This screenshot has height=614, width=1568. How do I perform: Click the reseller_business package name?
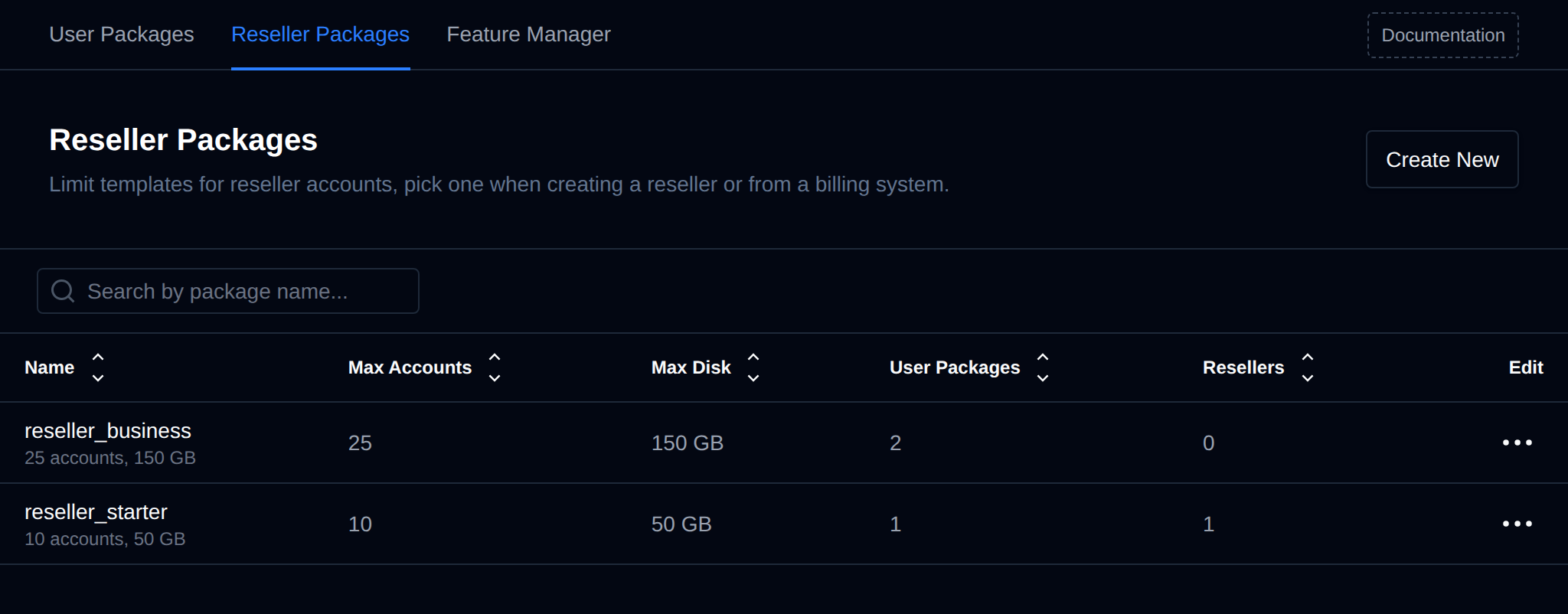pyautogui.click(x=108, y=431)
